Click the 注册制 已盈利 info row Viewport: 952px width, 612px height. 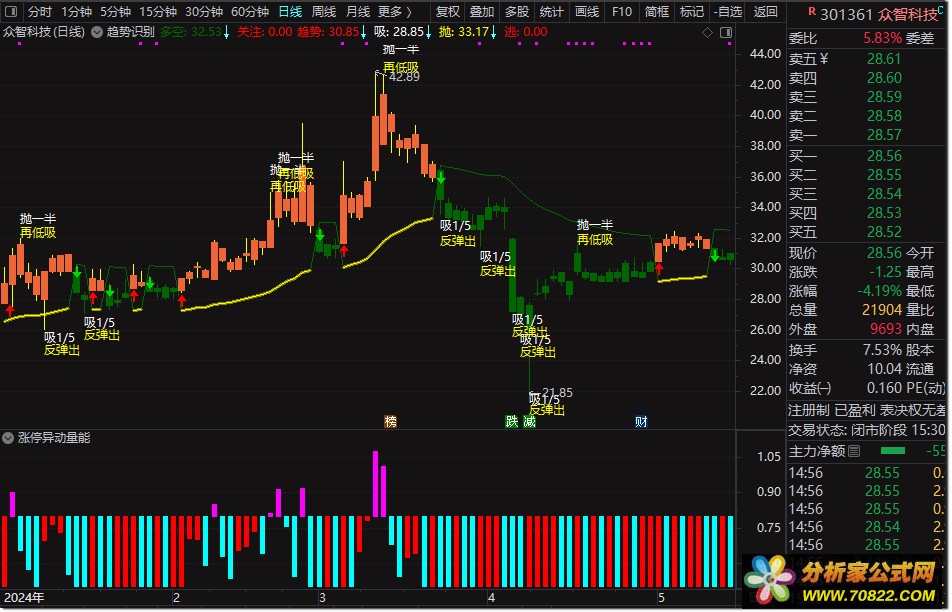[x=866, y=410]
